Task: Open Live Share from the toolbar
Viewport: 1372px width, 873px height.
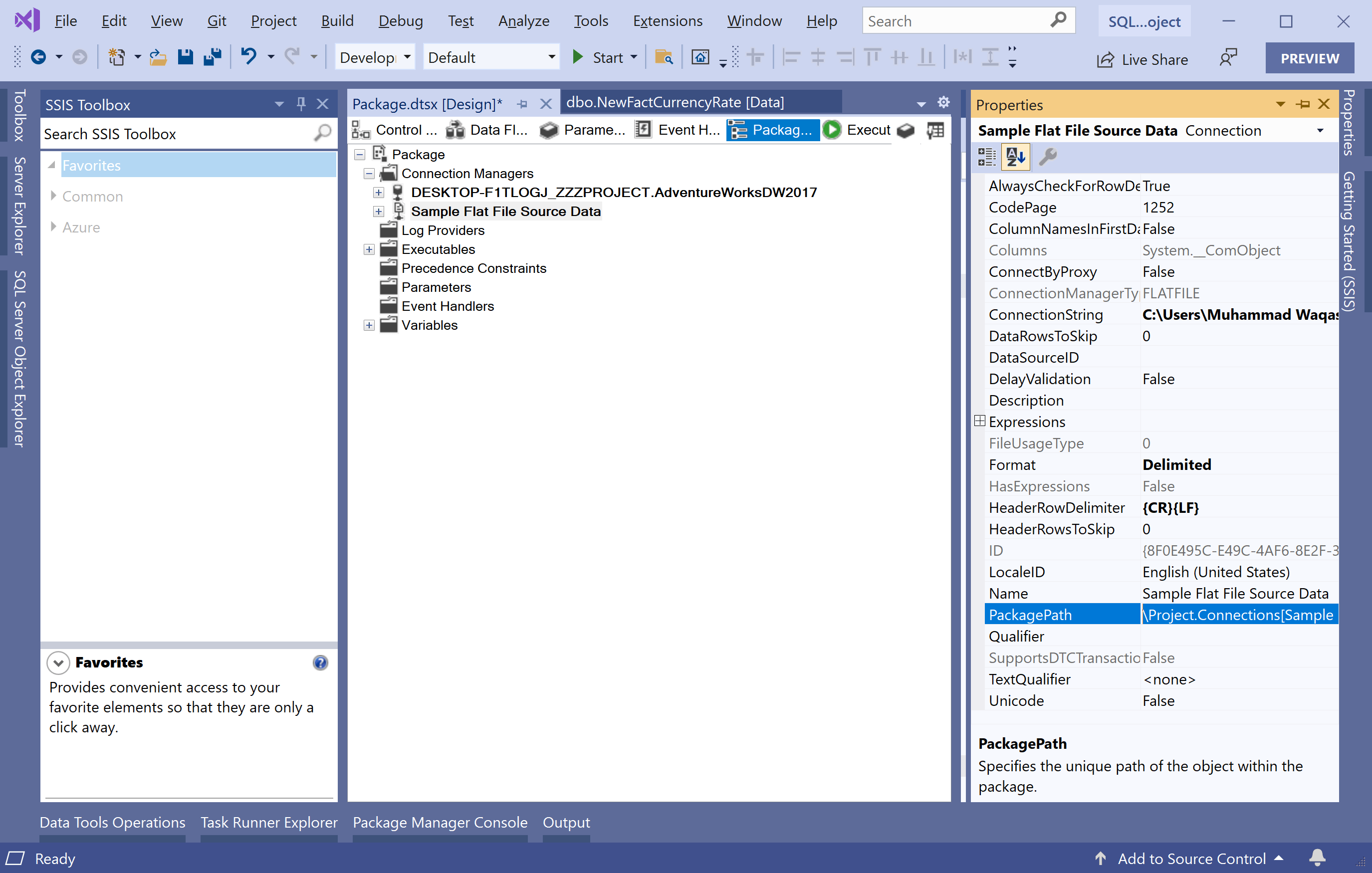Action: (x=1143, y=59)
